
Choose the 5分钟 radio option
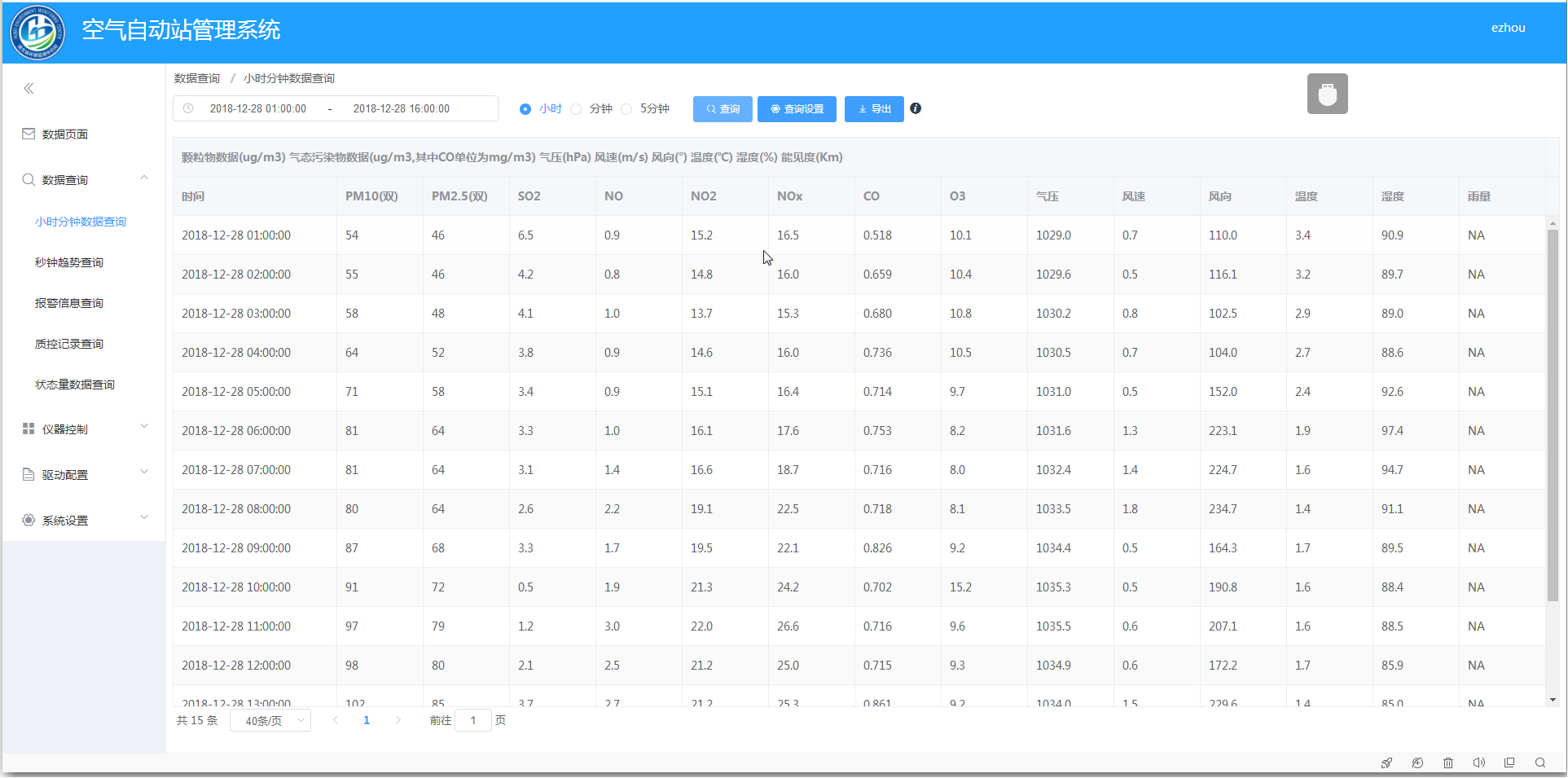click(626, 109)
